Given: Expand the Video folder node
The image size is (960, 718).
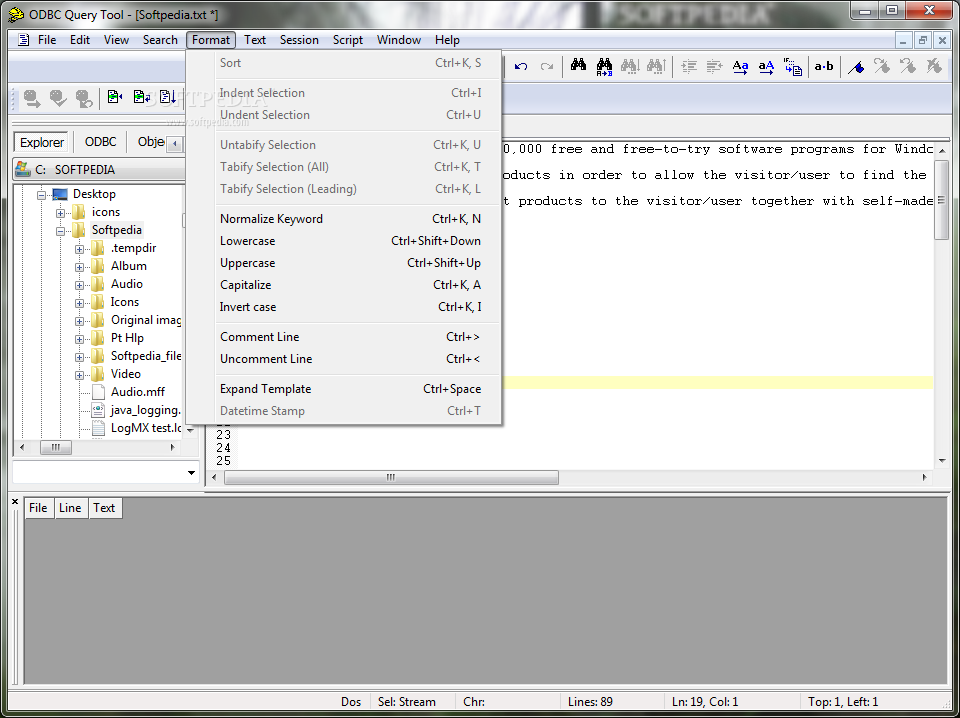Looking at the screenshot, I should pos(79,375).
